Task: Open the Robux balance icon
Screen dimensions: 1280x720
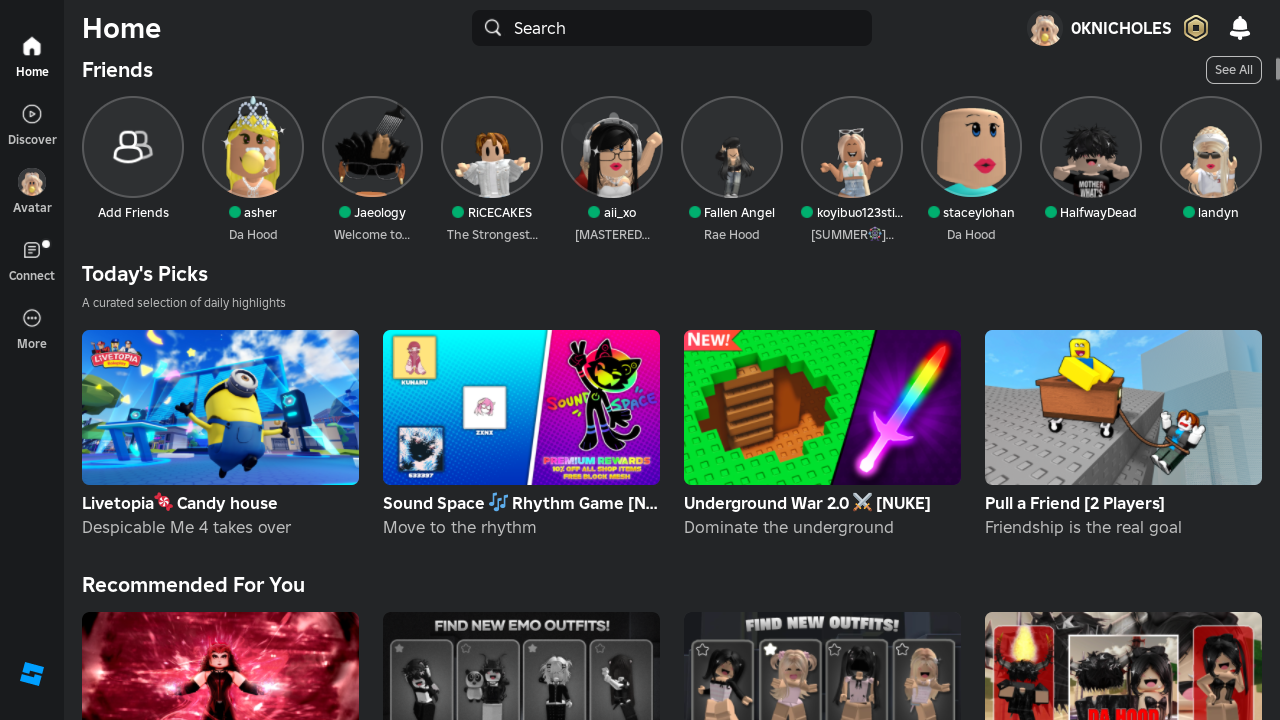Action: point(1196,28)
